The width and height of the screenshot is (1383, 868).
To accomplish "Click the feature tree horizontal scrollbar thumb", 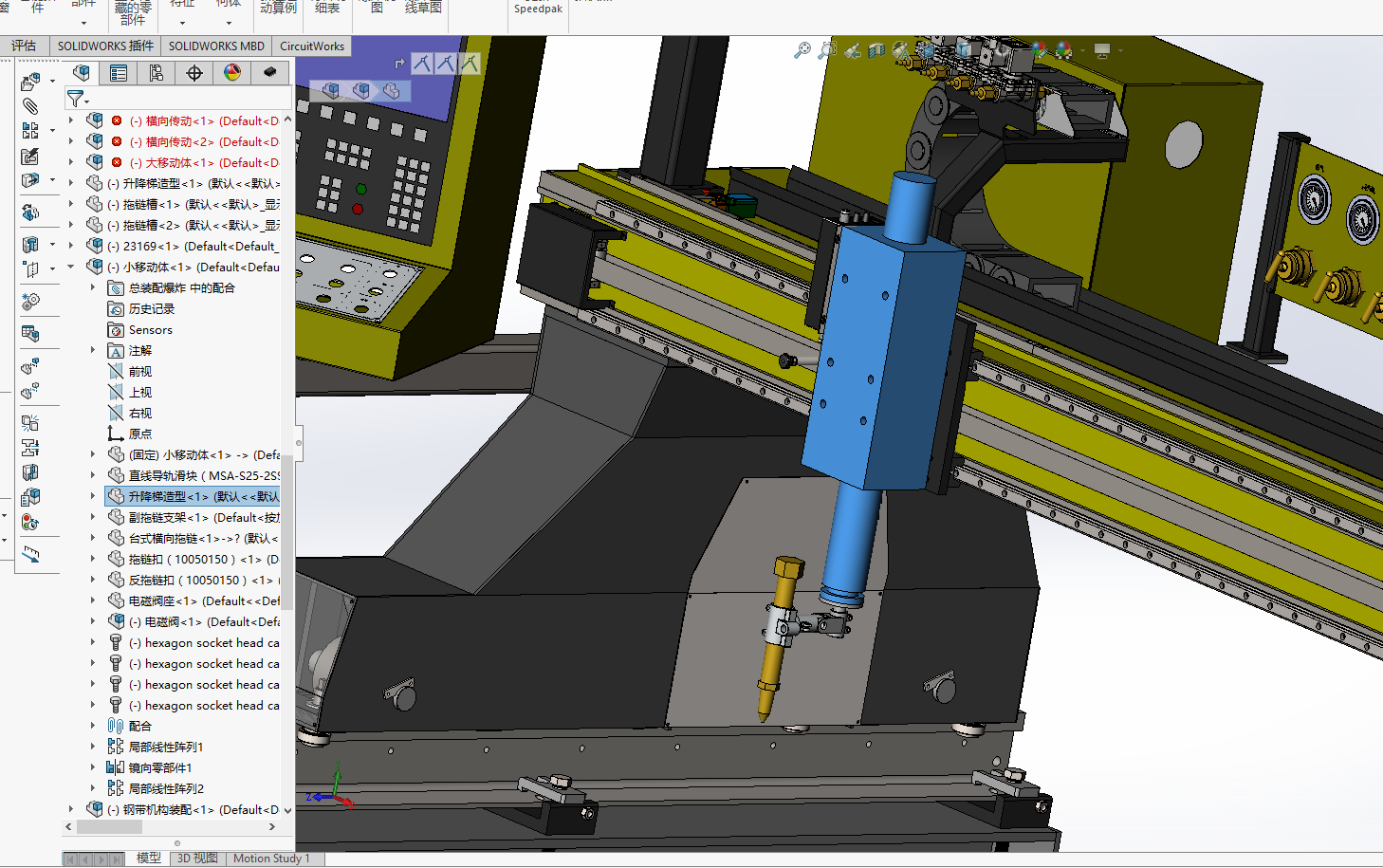I will pos(109,827).
